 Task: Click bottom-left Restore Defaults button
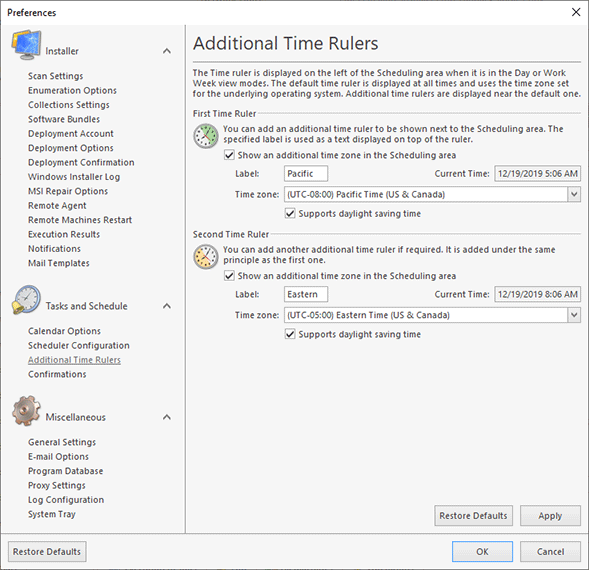(47, 552)
